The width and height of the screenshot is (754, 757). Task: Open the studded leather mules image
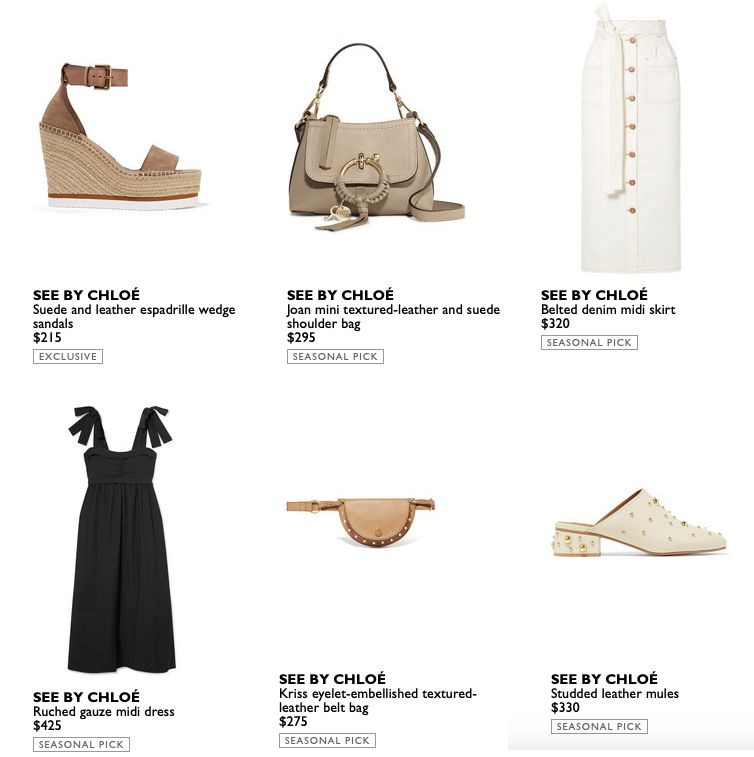[640, 523]
